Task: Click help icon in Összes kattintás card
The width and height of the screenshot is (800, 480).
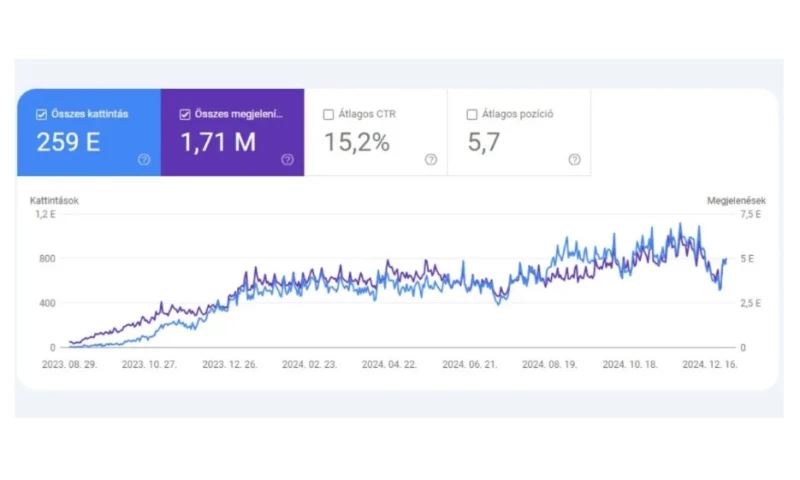Action: coord(144,159)
